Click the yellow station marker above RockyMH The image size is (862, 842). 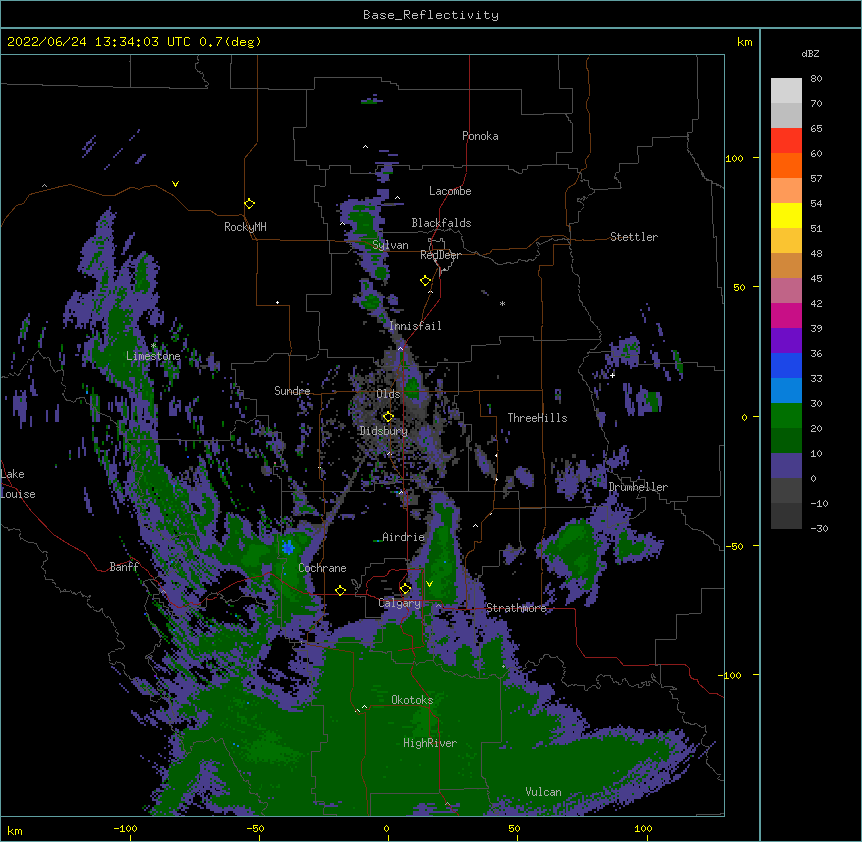point(250,204)
